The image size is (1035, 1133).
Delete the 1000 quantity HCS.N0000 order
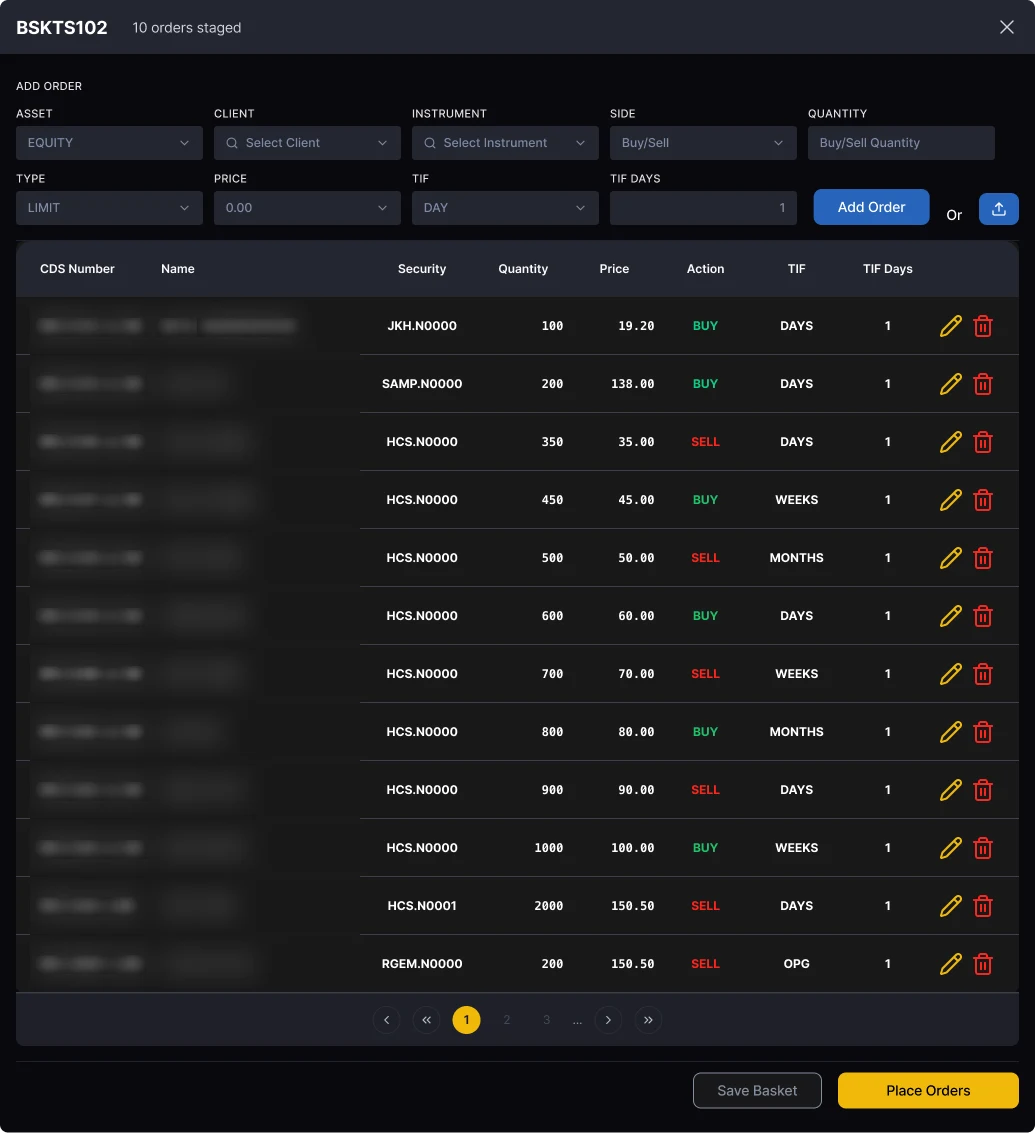click(983, 848)
